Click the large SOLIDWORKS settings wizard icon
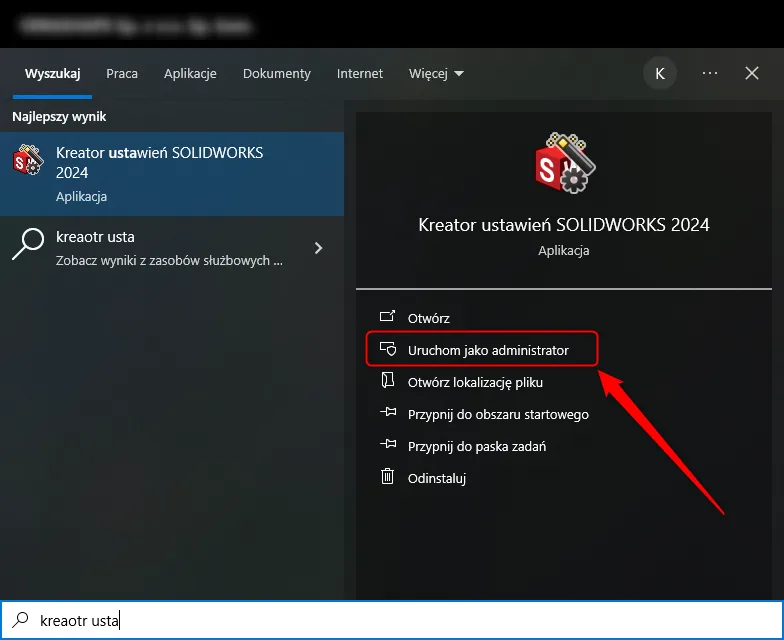This screenshot has height=640, width=784. [565, 163]
